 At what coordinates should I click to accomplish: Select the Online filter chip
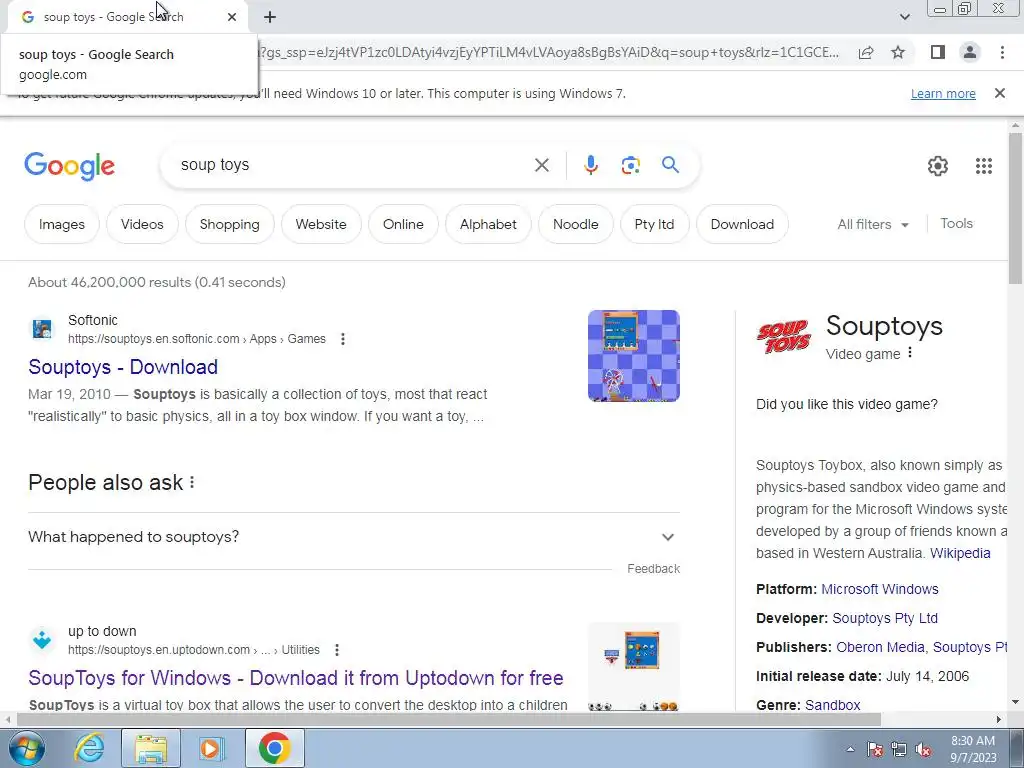pos(403,224)
